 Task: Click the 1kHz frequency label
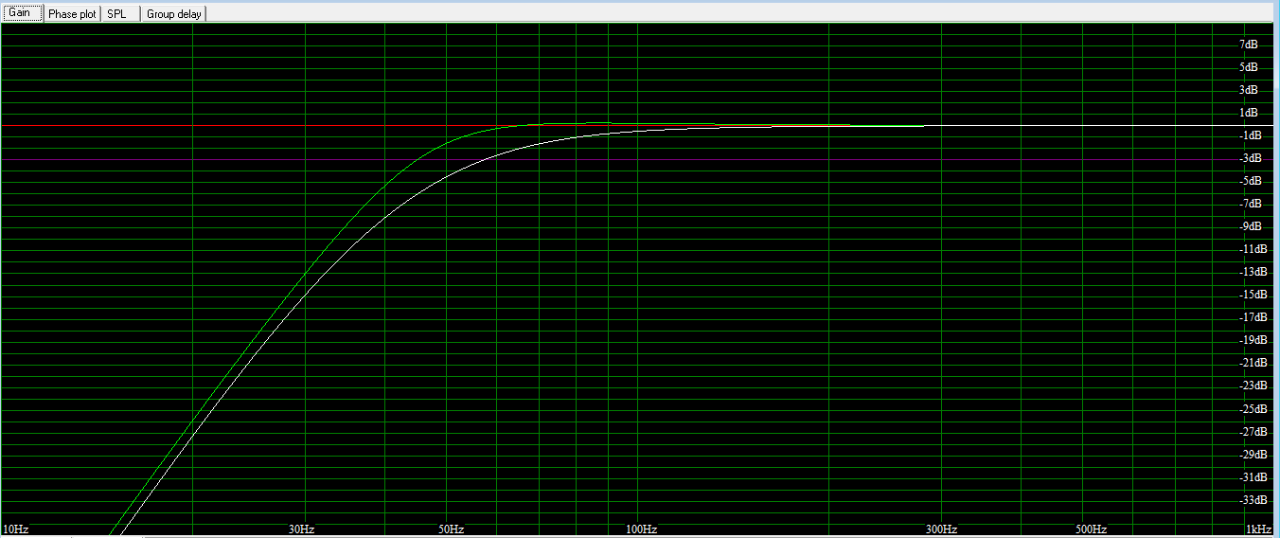[1258, 529]
